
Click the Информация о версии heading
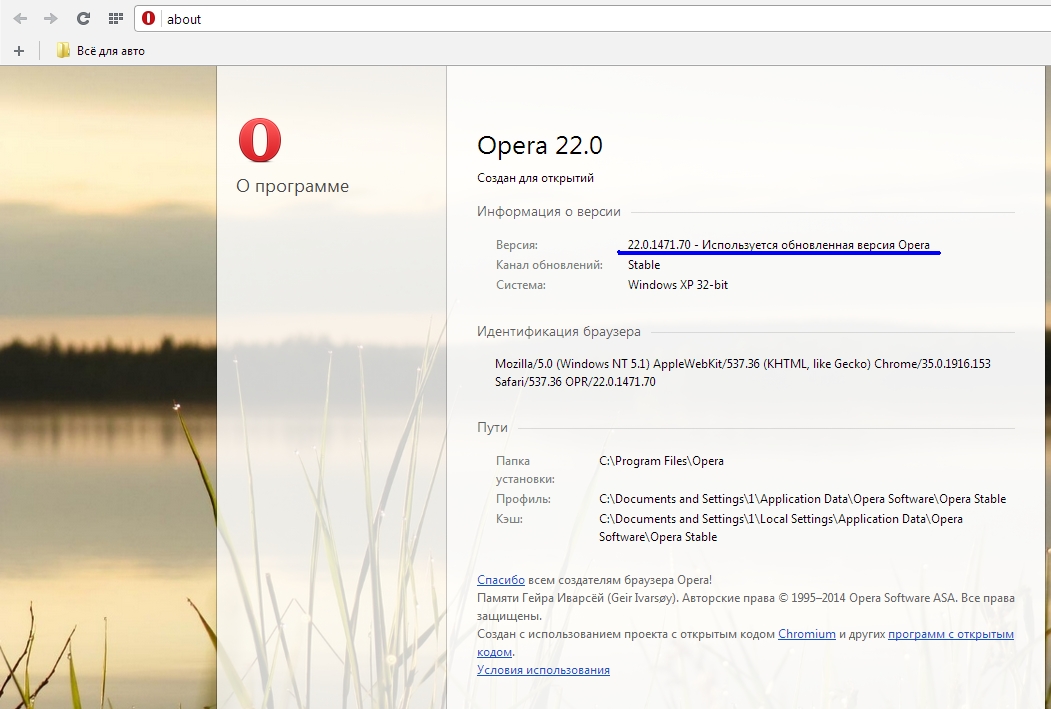coord(549,212)
